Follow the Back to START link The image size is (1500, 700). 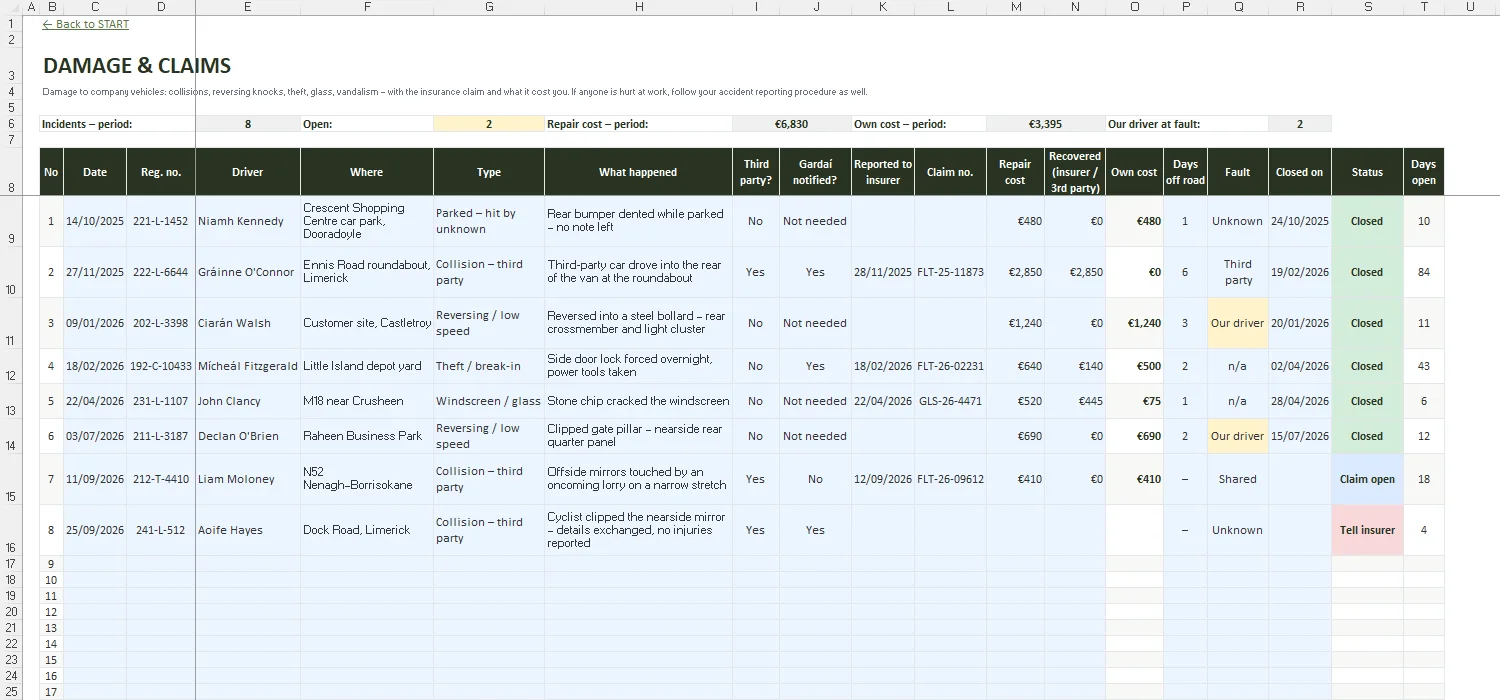86,24
